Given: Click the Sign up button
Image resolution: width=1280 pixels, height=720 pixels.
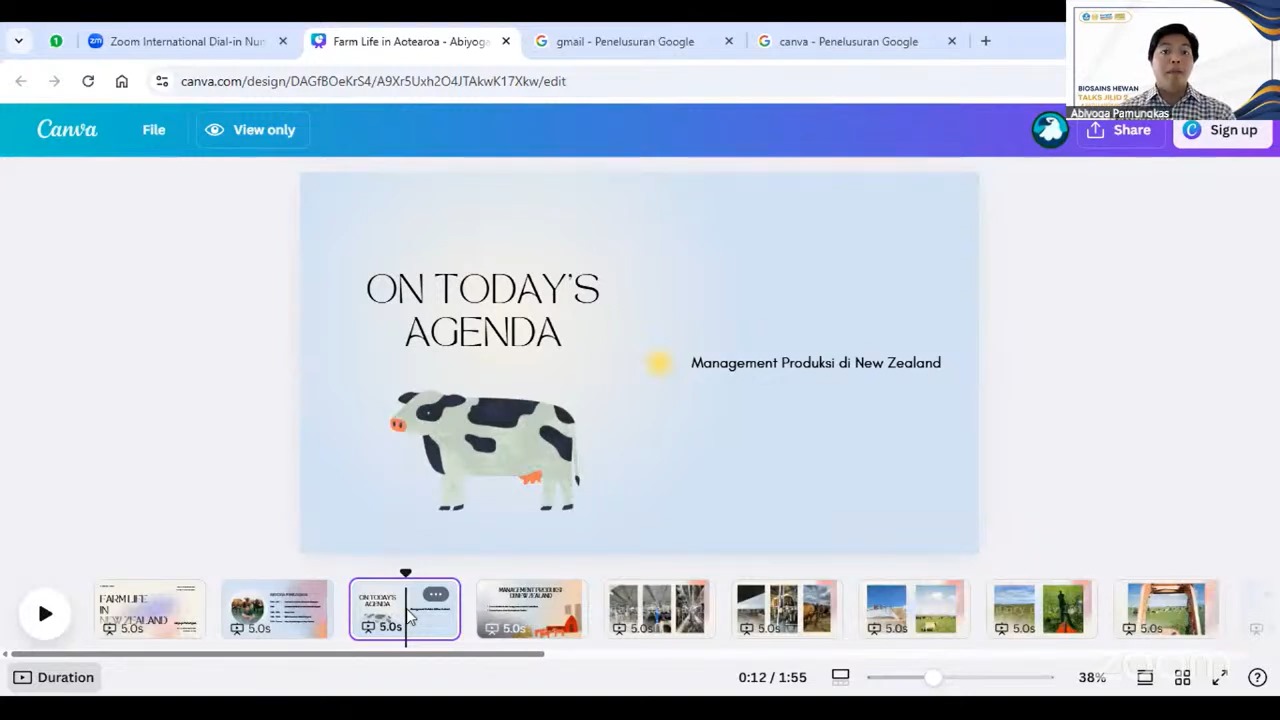Looking at the screenshot, I should [1221, 130].
